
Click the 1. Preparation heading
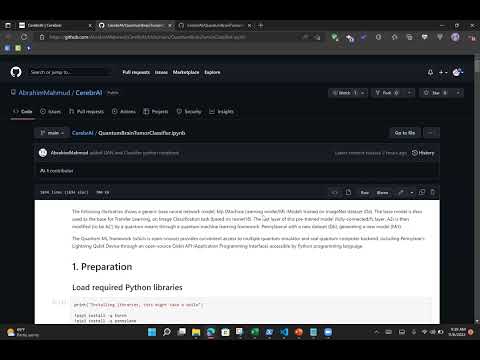(x=102, y=267)
